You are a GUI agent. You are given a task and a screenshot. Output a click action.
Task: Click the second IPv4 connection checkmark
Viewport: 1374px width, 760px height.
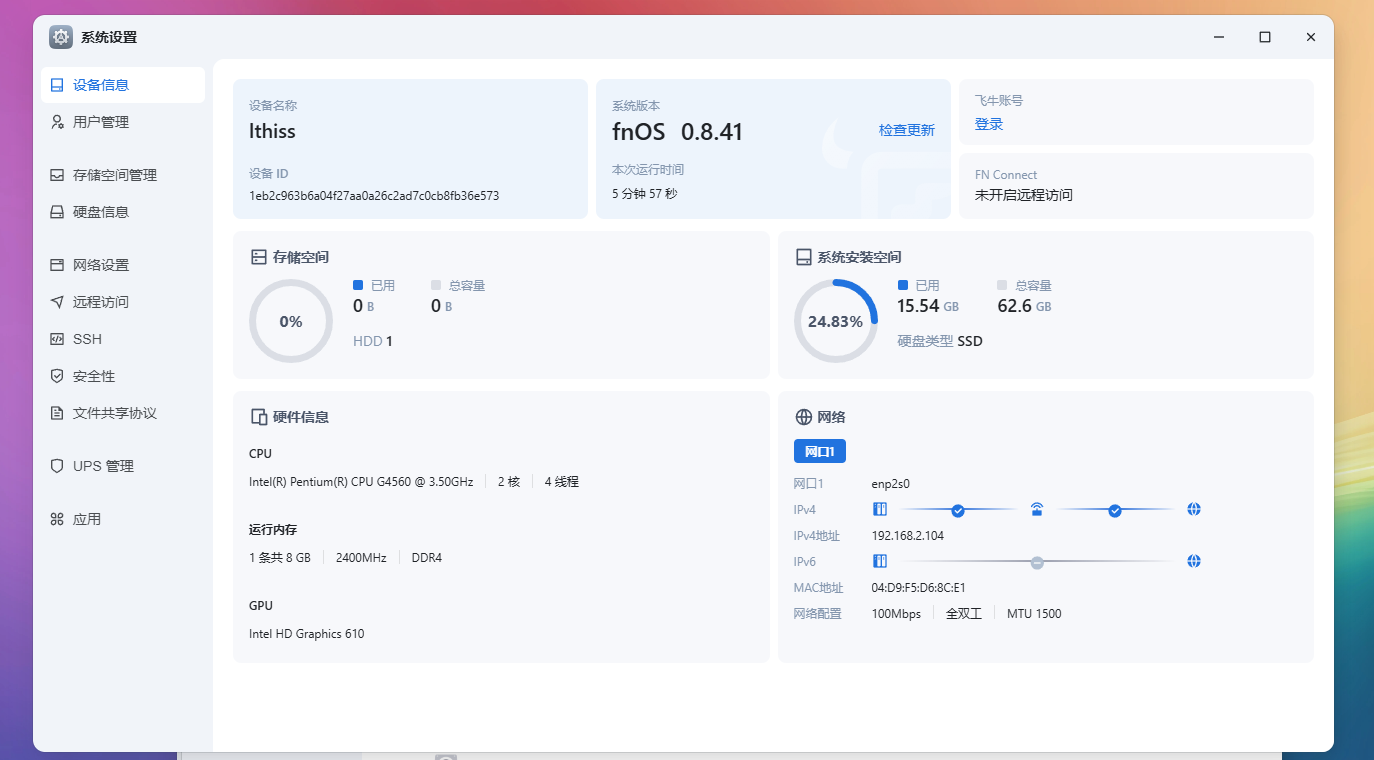1115,511
